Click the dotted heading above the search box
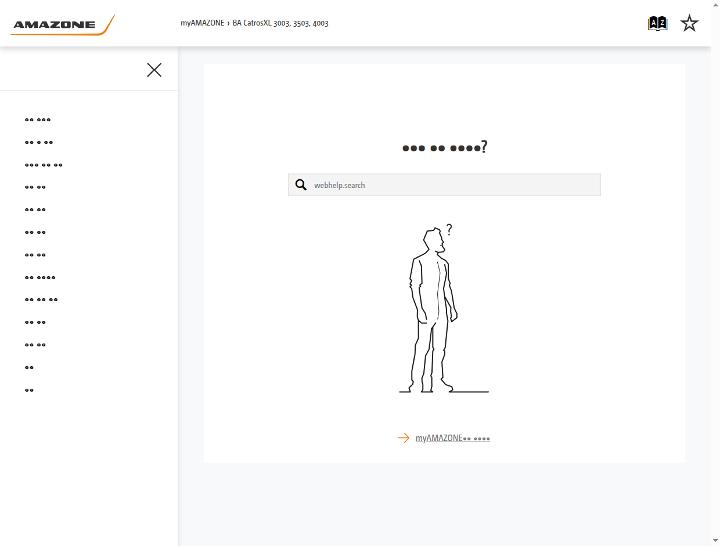This screenshot has width=720, height=546. [x=444, y=147]
